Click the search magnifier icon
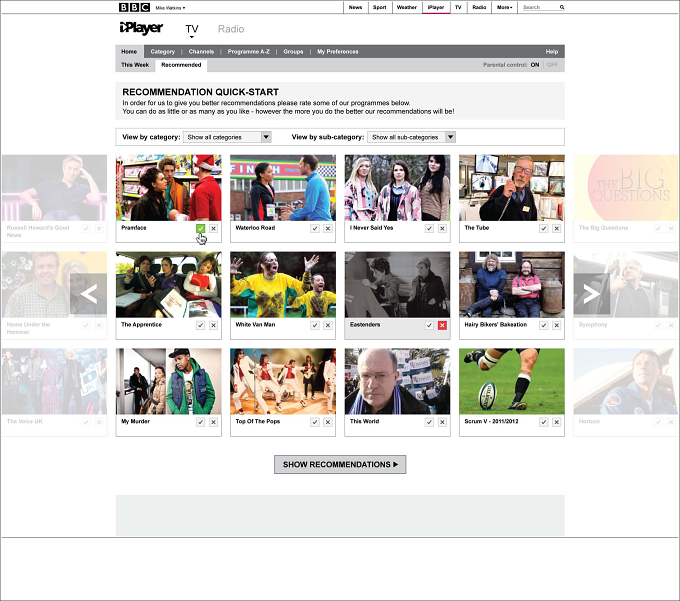Screen dimensions: 680x601 click(562, 7)
